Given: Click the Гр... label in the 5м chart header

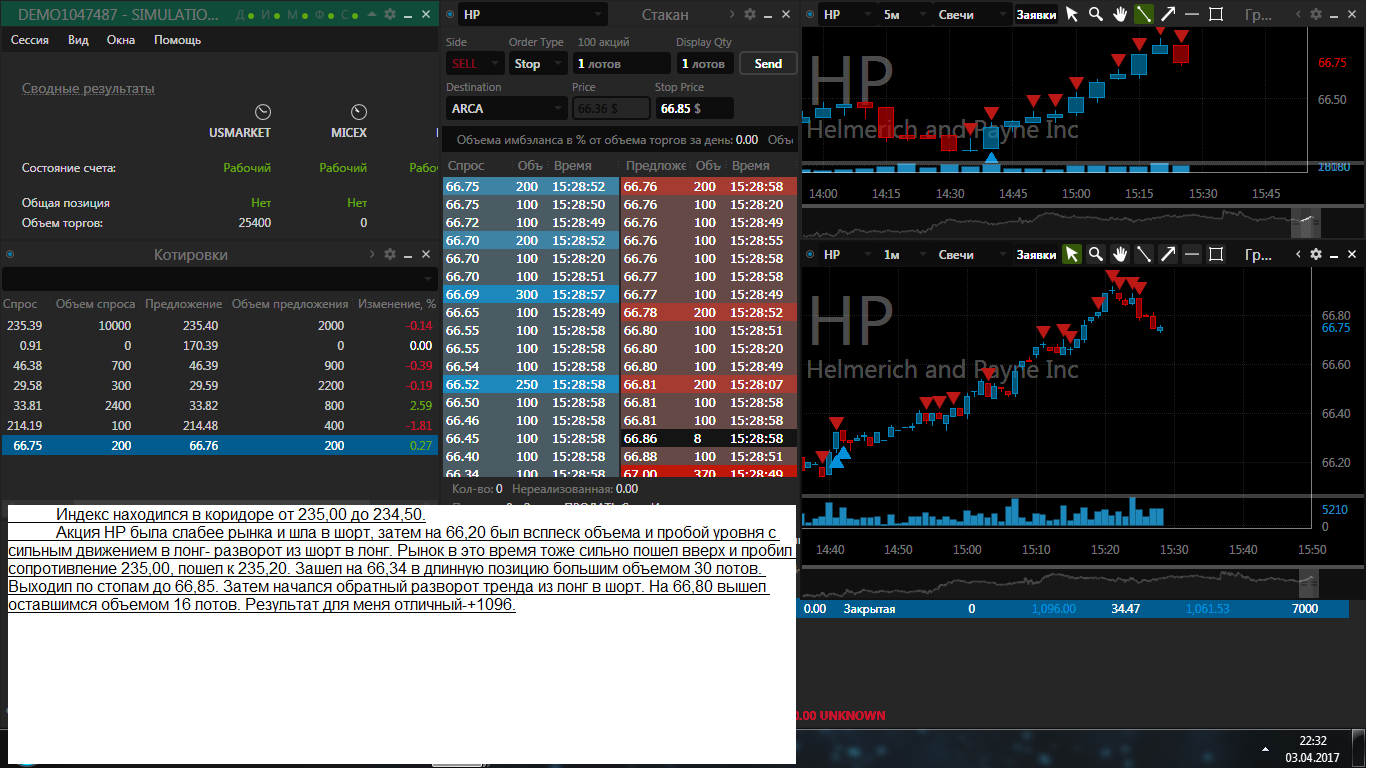Looking at the screenshot, I should 1258,15.
